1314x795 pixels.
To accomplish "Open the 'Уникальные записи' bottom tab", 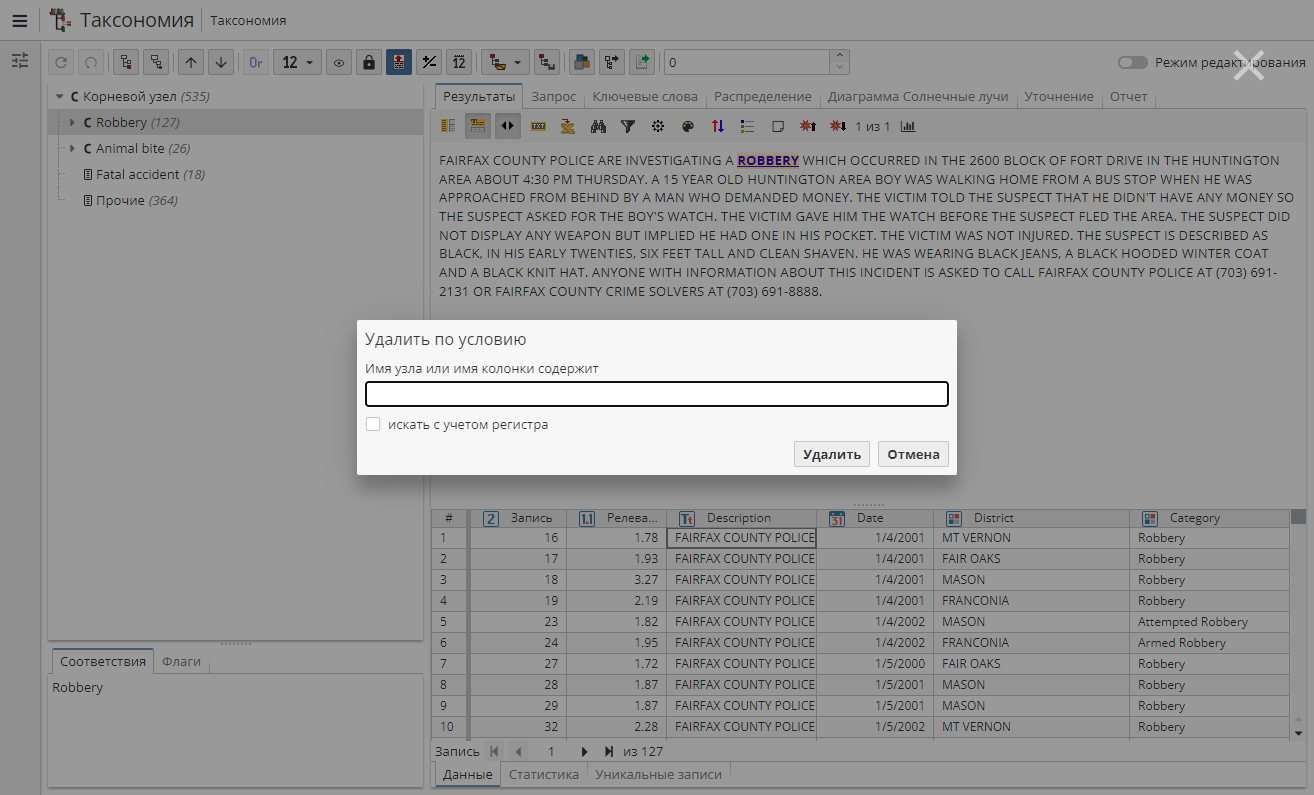I will click(658, 774).
